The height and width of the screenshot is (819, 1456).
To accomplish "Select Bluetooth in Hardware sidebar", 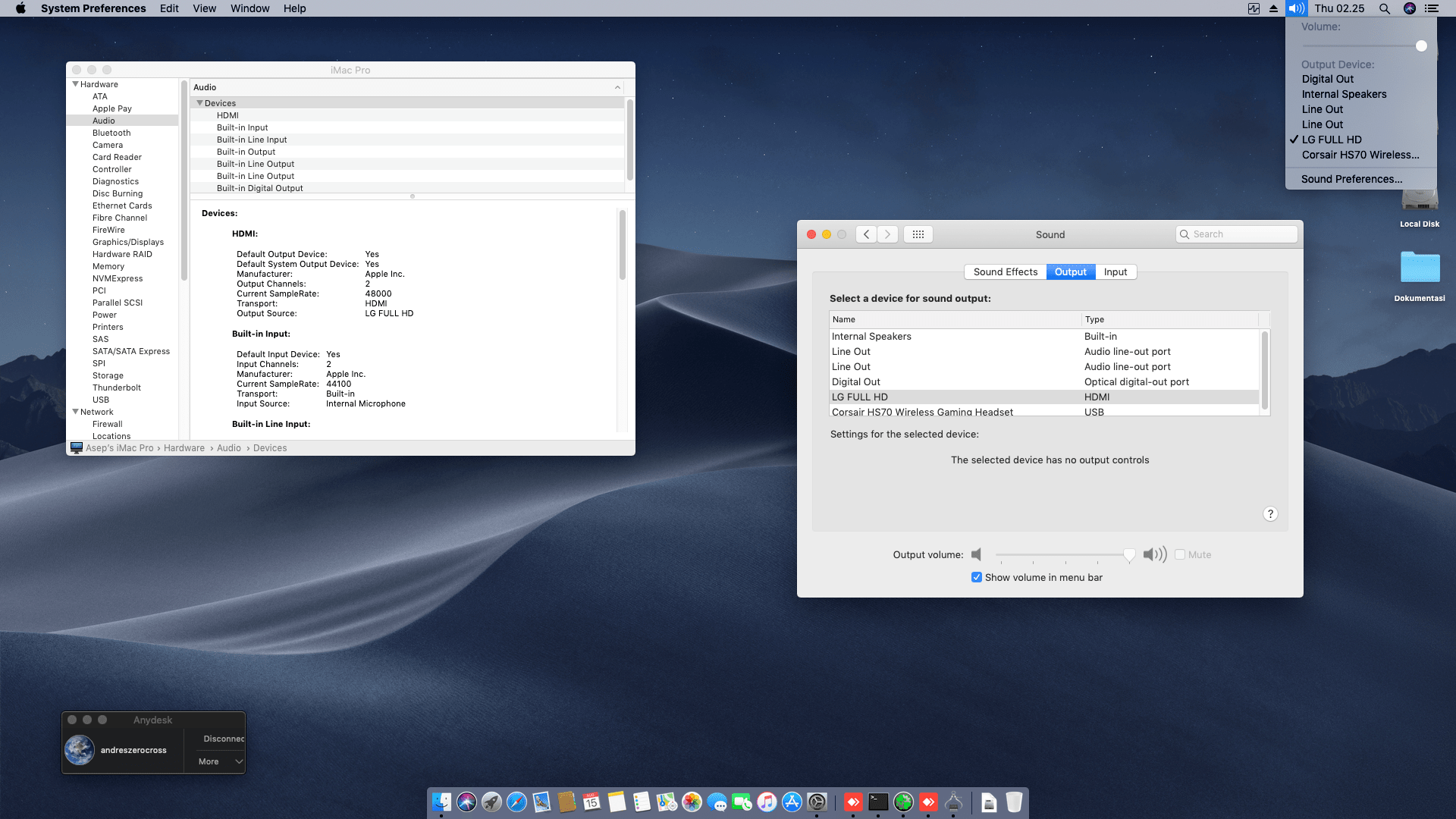I will [111, 133].
